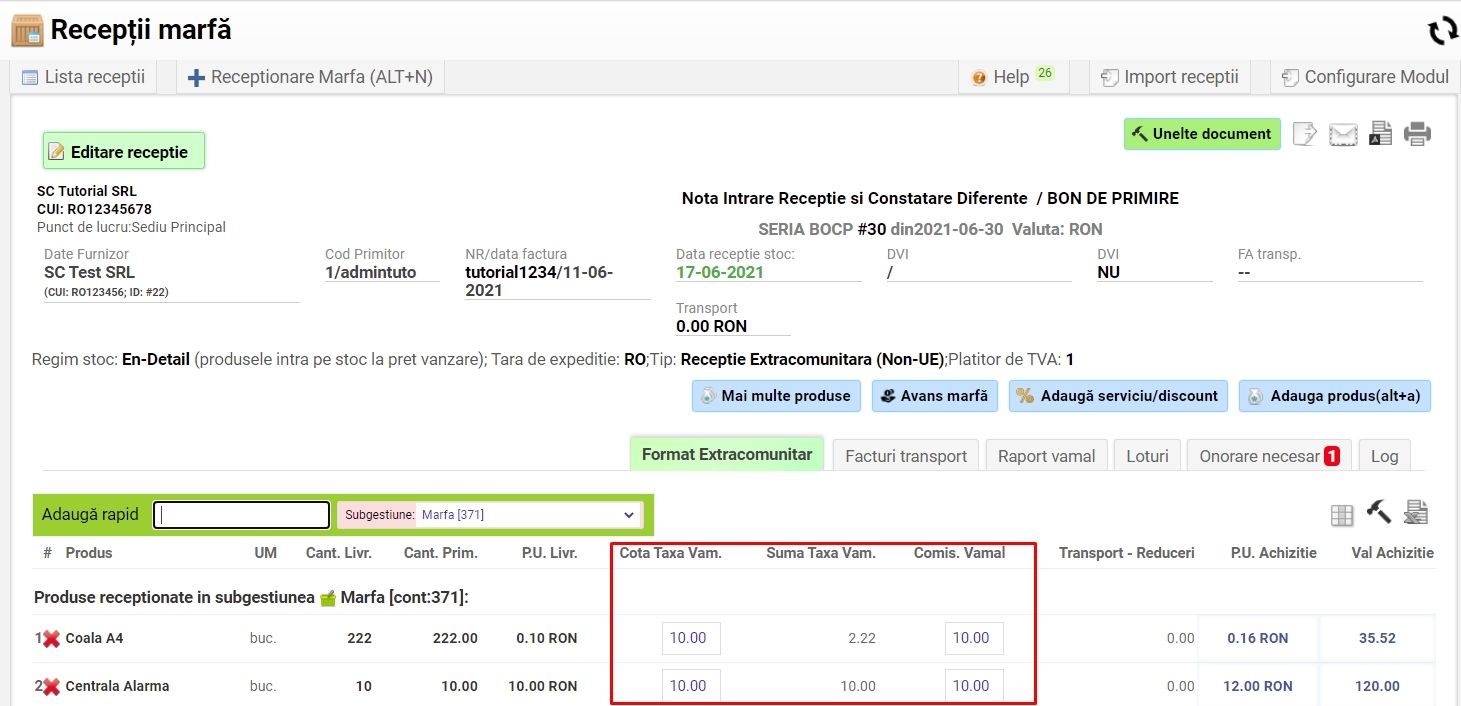Open table grid view icon
Screen dimensions: 1461x706
click(1341, 515)
